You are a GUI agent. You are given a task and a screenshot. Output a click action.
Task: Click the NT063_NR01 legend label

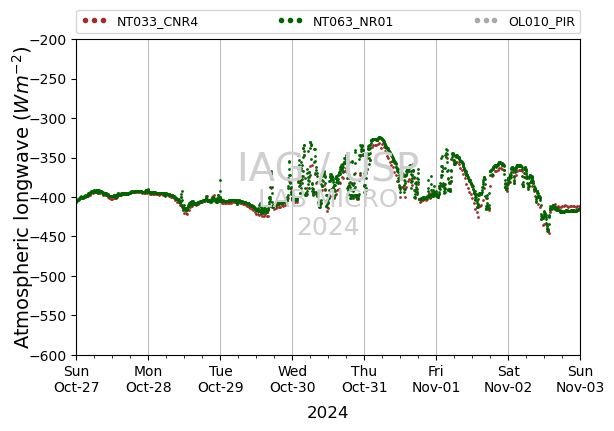click(x=353, y=22)
